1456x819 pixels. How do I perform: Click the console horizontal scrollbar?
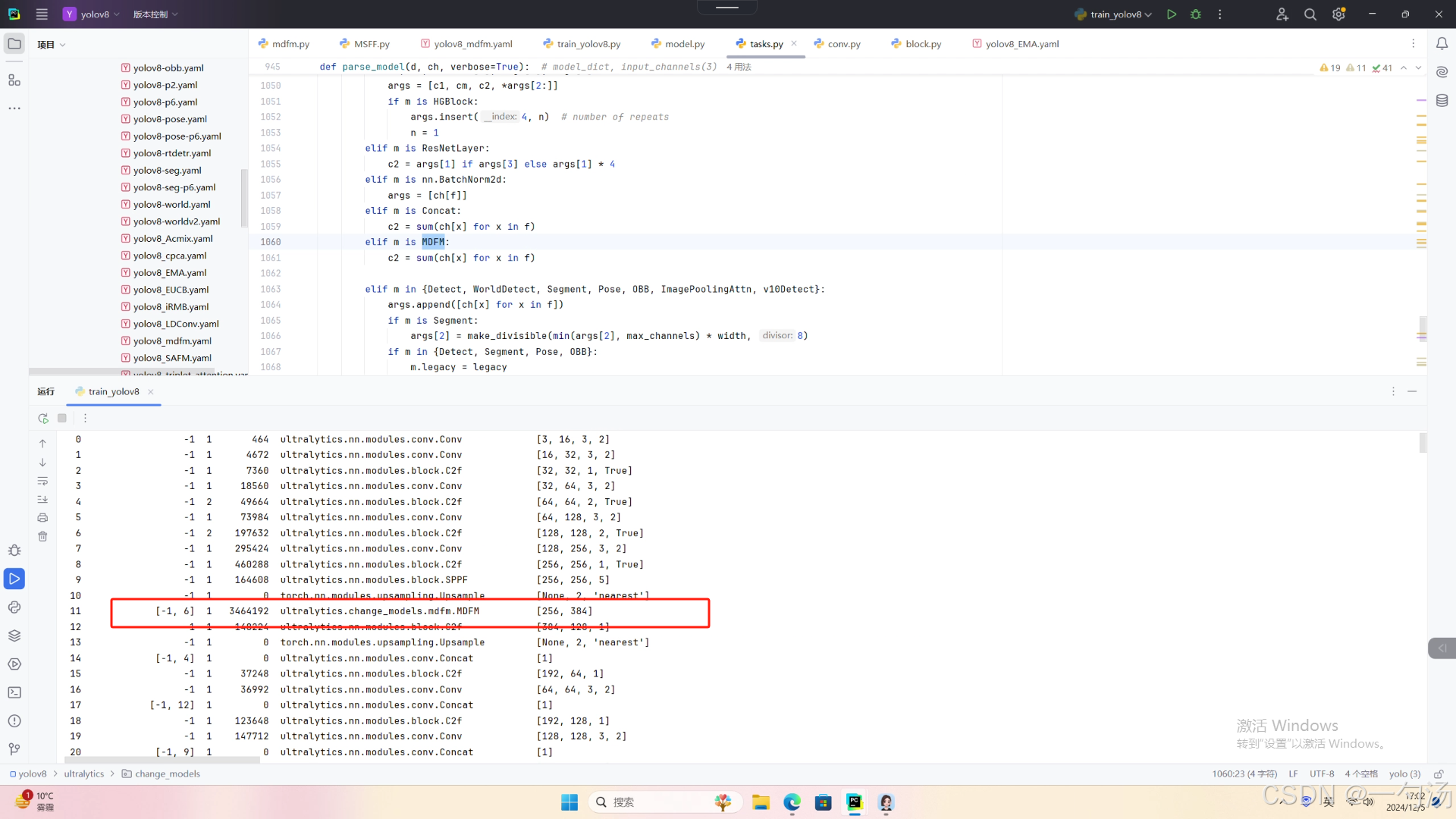coord(163,760)
